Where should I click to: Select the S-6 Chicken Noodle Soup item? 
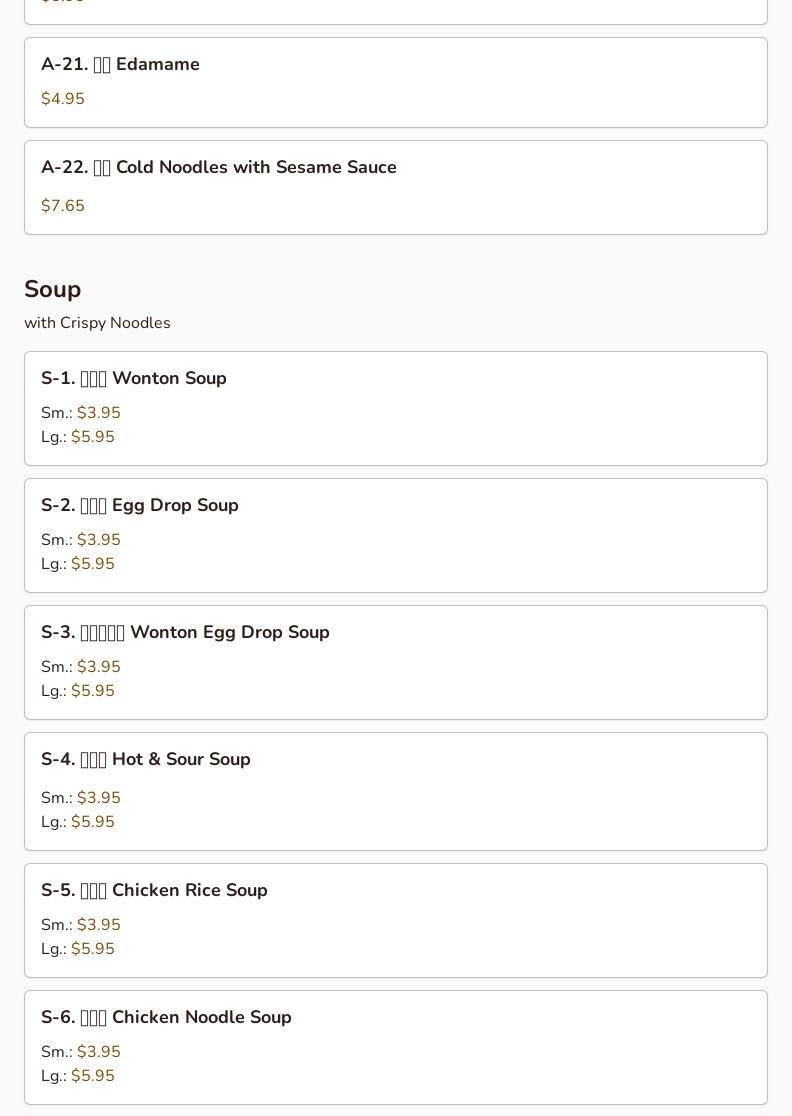tap(166, 1017)
